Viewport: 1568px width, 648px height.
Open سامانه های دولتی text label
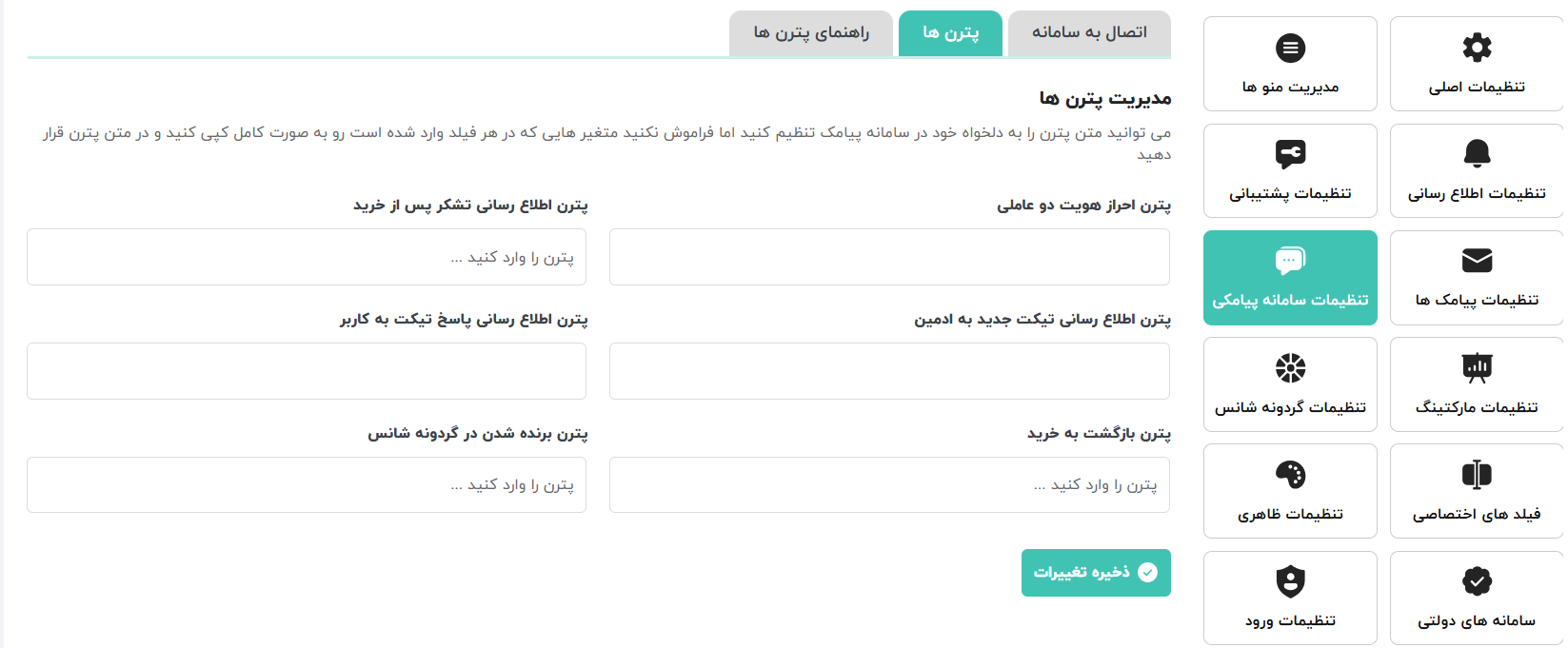click(x=1477, y=620)
